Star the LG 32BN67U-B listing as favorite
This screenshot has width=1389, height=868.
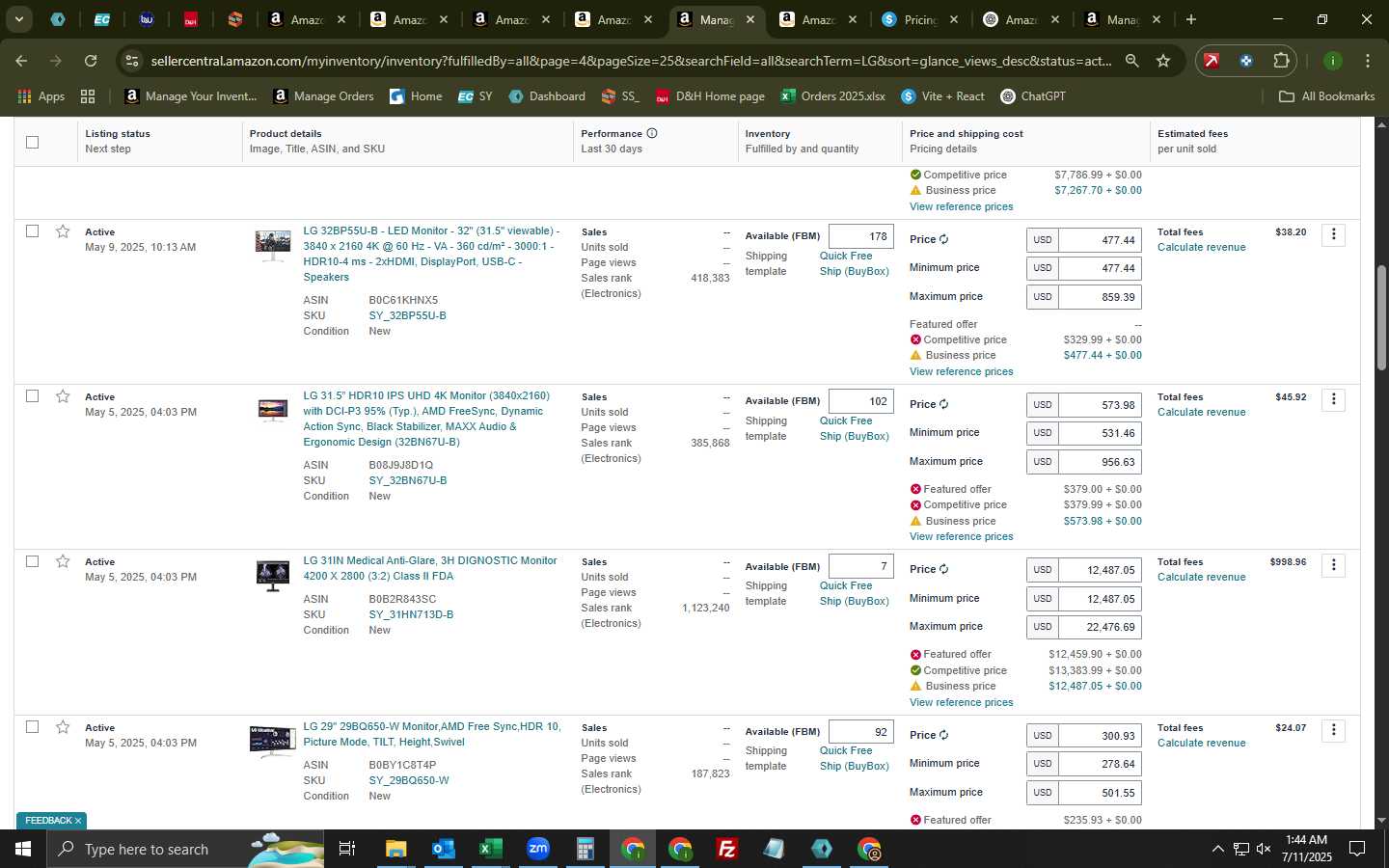(63, 396)
